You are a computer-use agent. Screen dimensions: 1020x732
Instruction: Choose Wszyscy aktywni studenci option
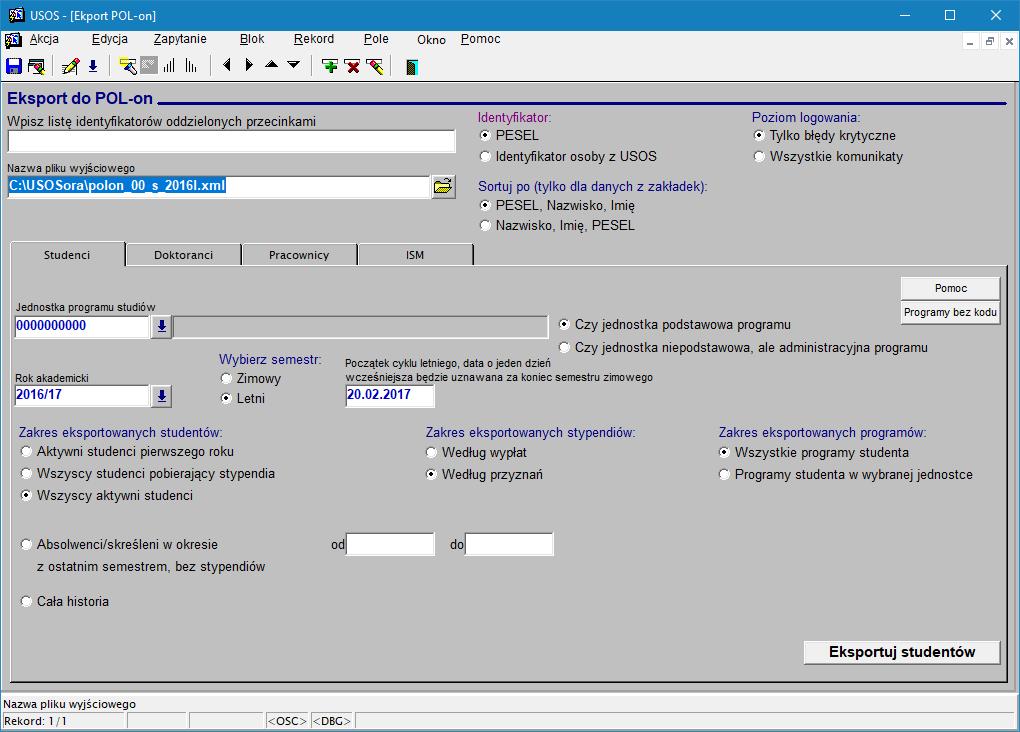pyautogui.click(x=26, y=495)
